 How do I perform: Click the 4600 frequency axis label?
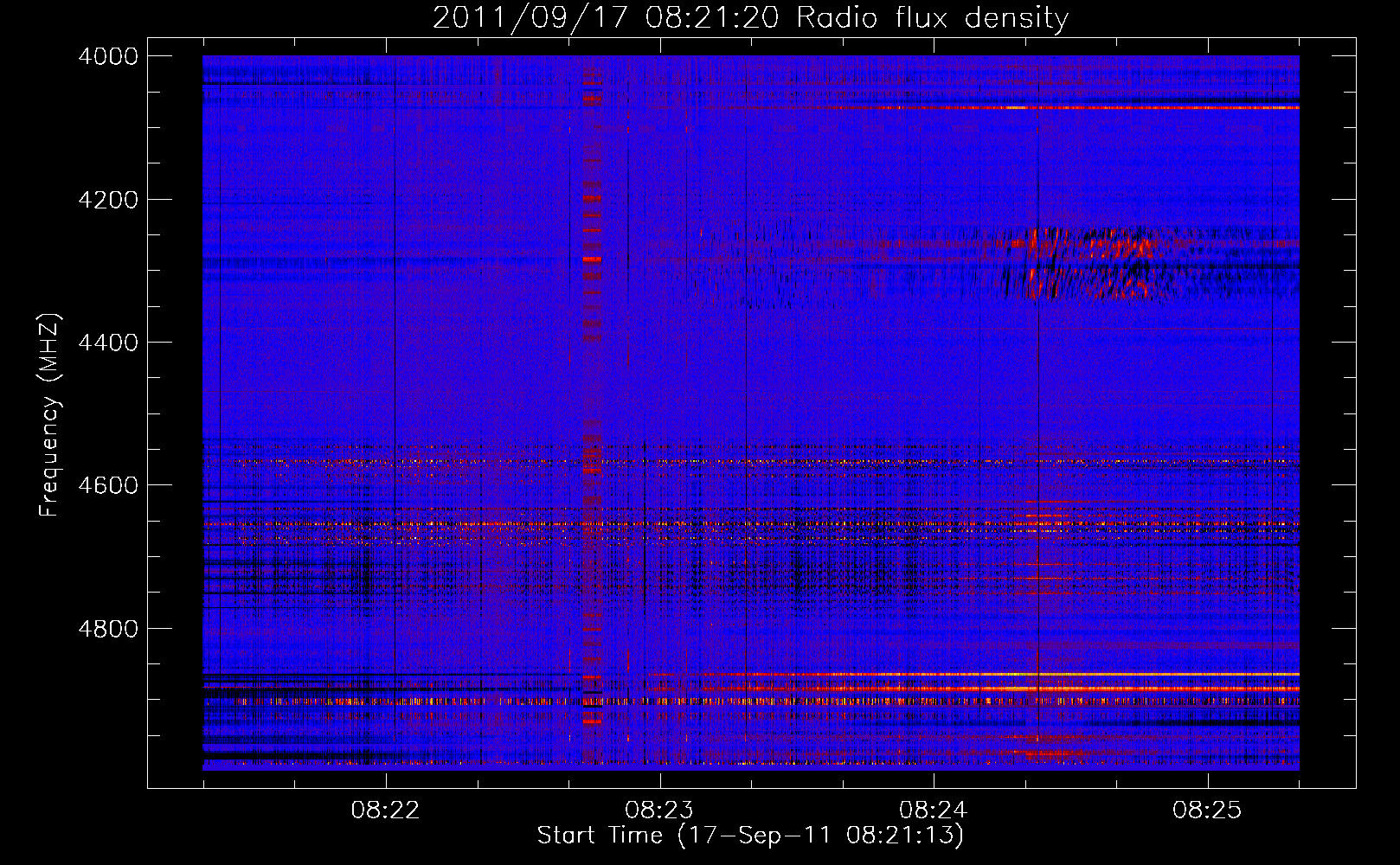coord(108,485)
